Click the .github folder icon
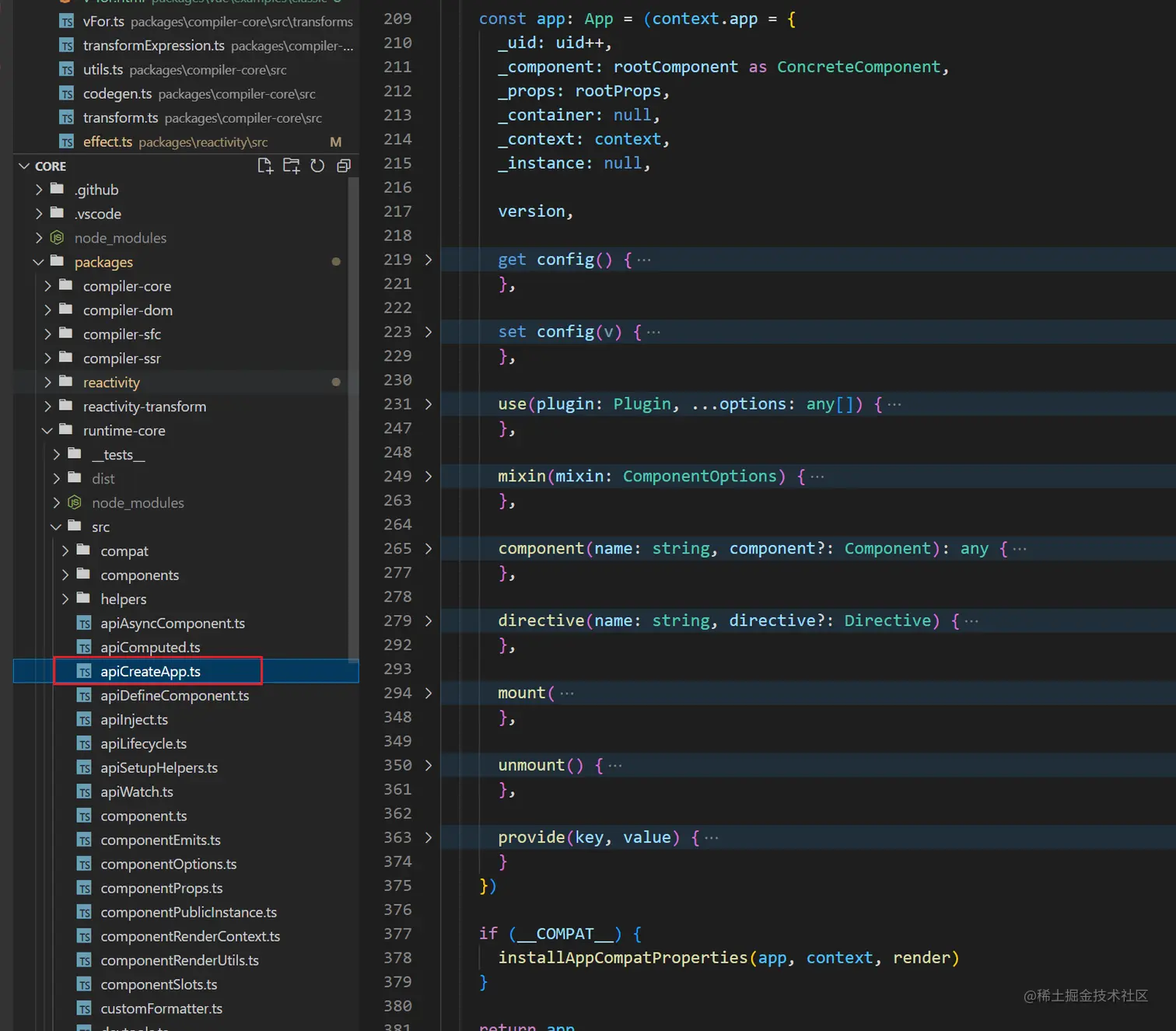The image size is (1176, 1031). (58, 190)
